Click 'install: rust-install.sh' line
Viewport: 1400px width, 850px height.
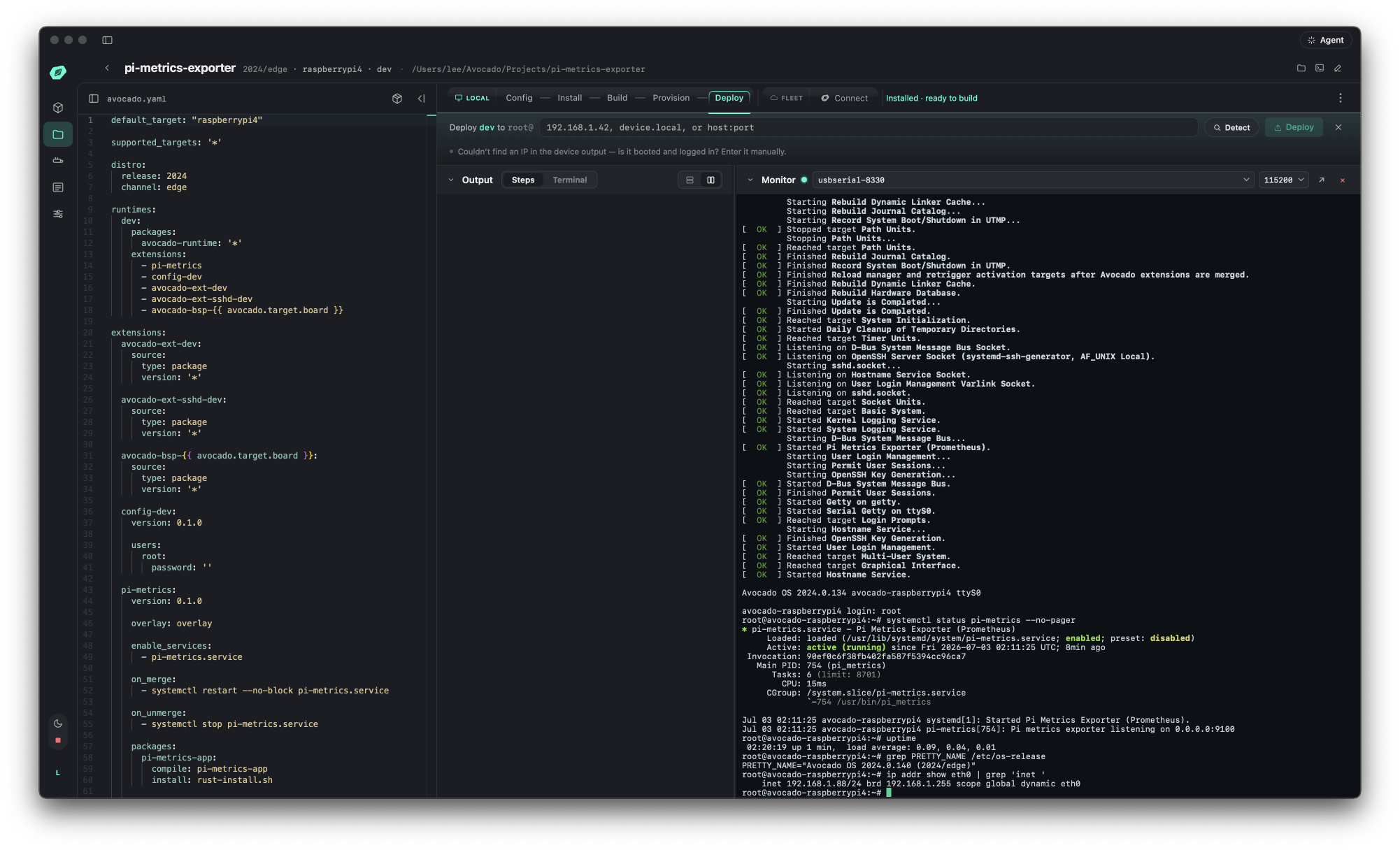tap(212, 780)
